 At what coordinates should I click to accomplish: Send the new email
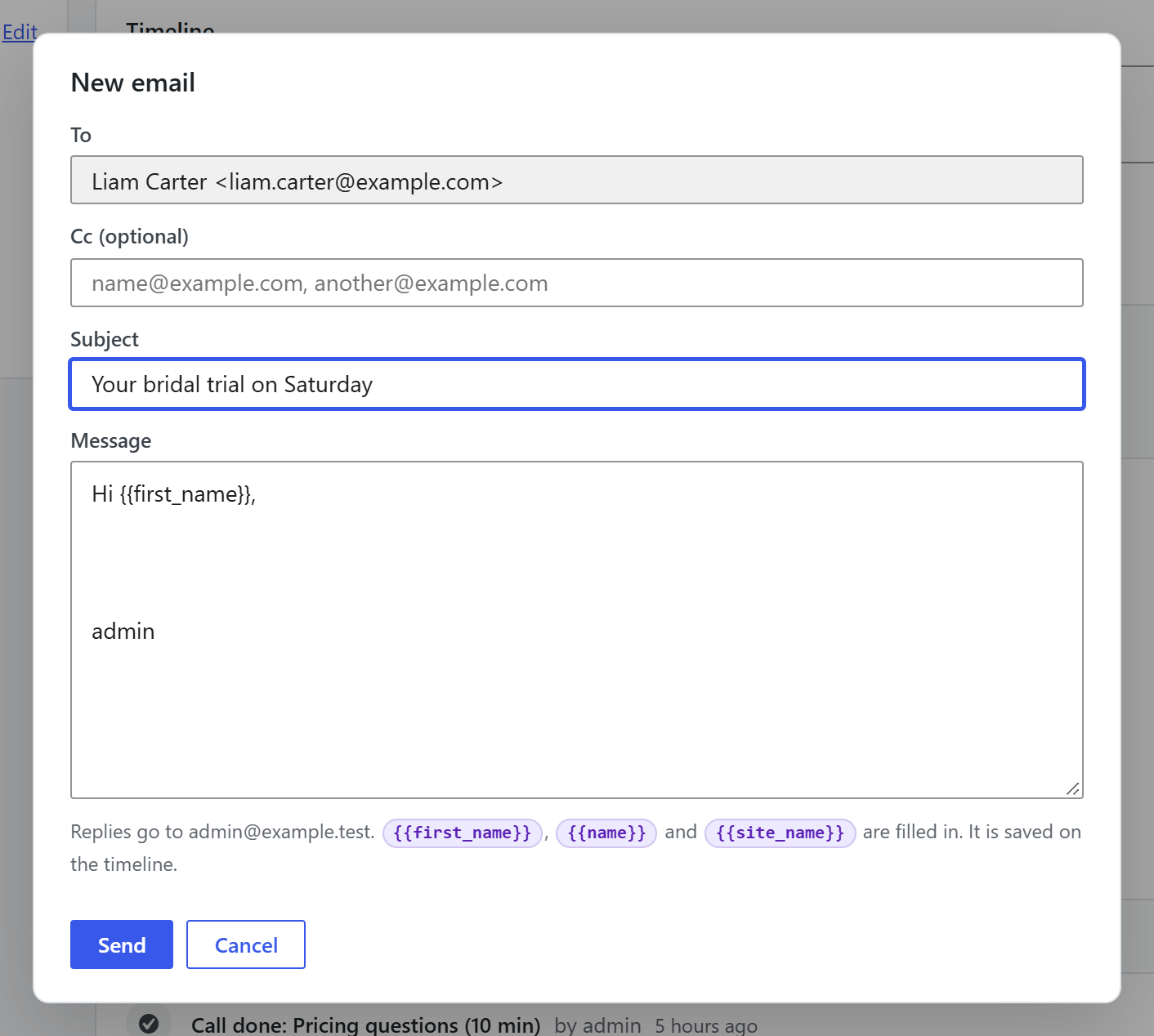[x=122, y=944]
